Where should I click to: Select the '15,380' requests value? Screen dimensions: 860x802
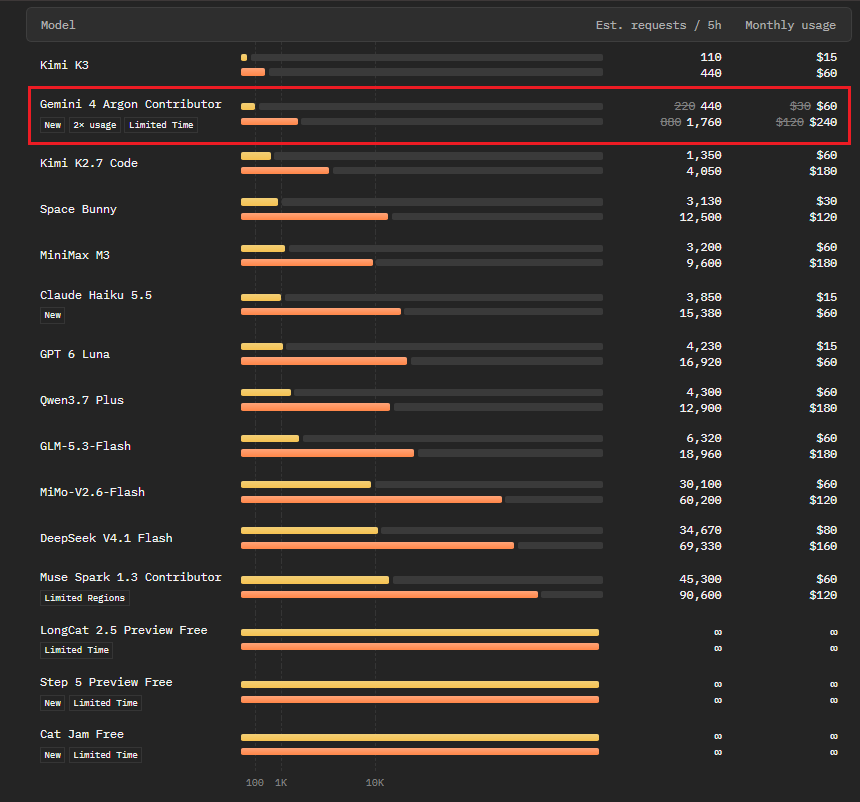pos(700,314)
